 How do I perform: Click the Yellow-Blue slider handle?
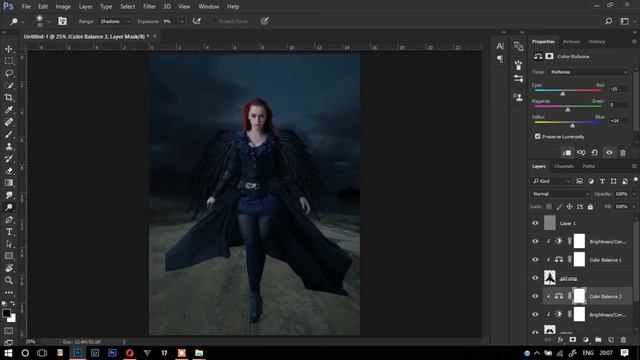(x=573, y=125)
